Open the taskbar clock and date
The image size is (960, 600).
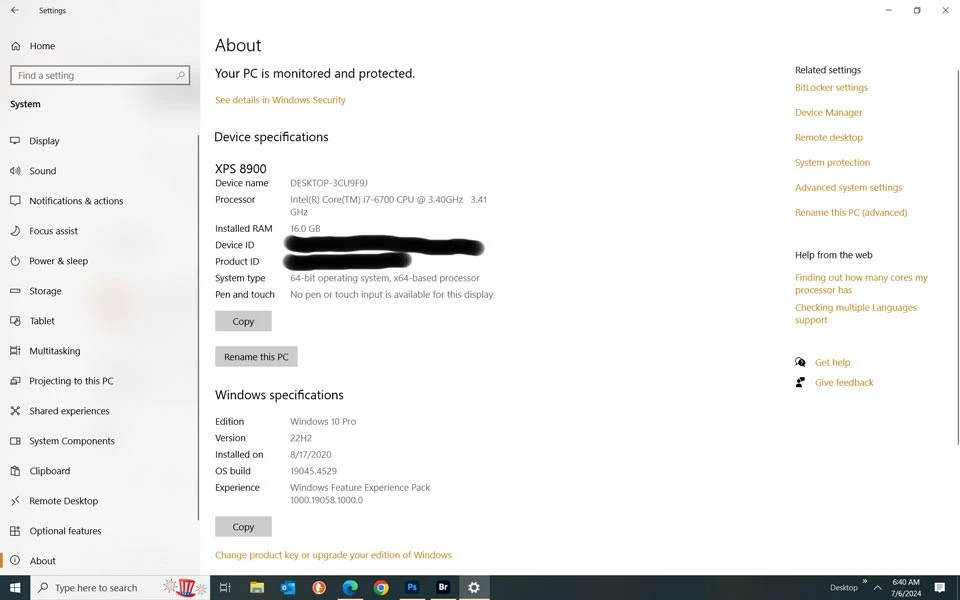point(906,588)
